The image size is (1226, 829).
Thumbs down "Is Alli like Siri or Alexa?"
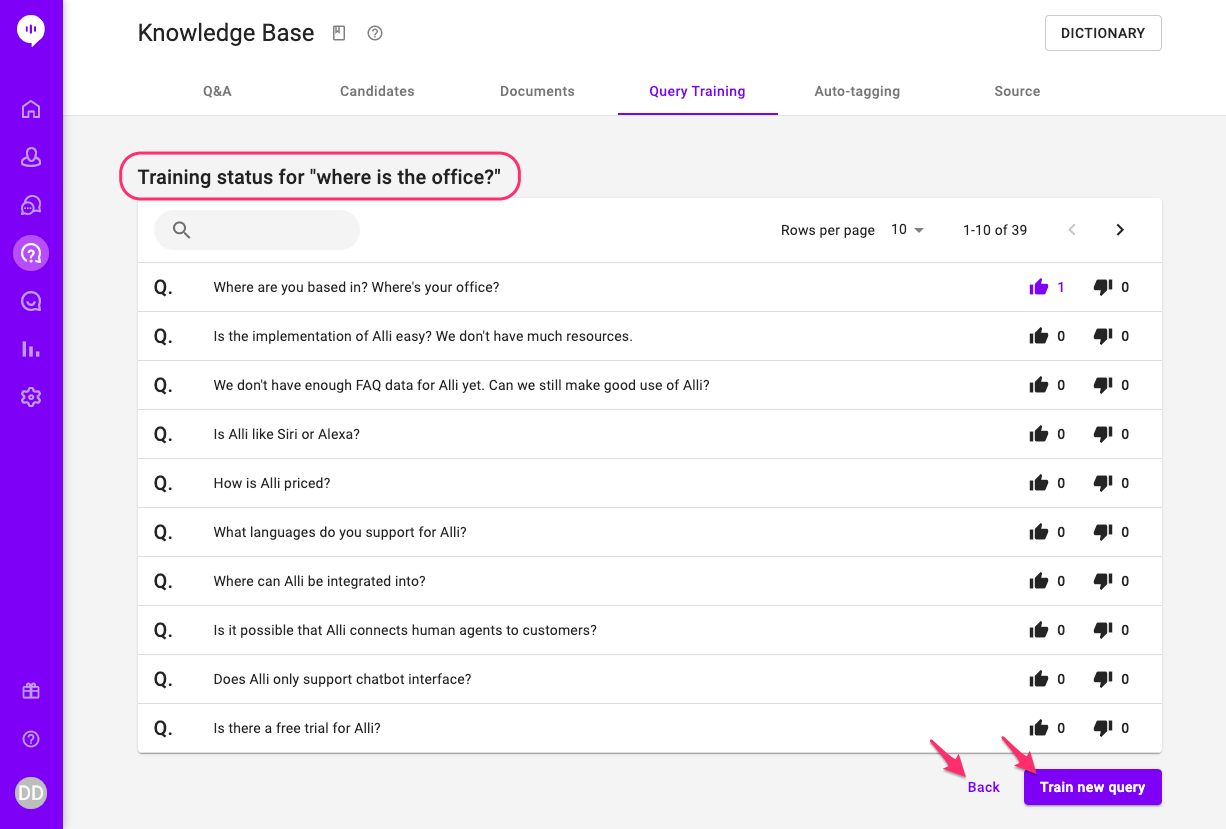point(1103,434)
